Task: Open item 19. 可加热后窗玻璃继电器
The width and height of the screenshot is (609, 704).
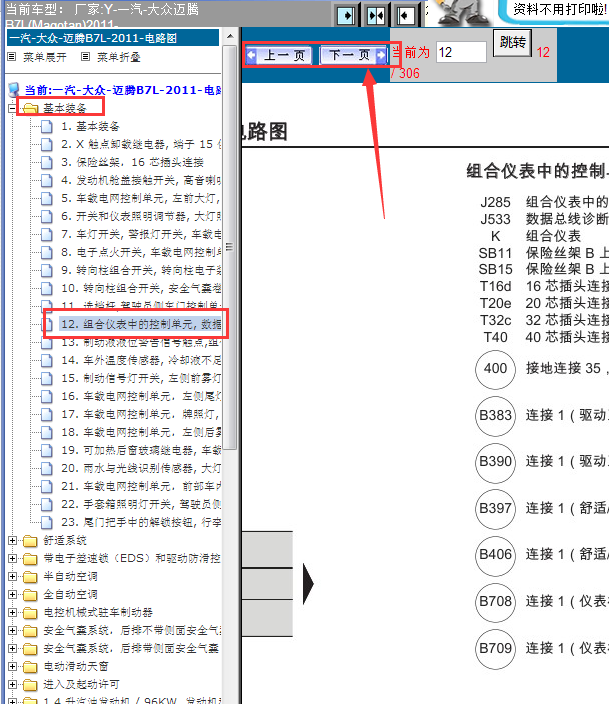Action: coord(141,450)
